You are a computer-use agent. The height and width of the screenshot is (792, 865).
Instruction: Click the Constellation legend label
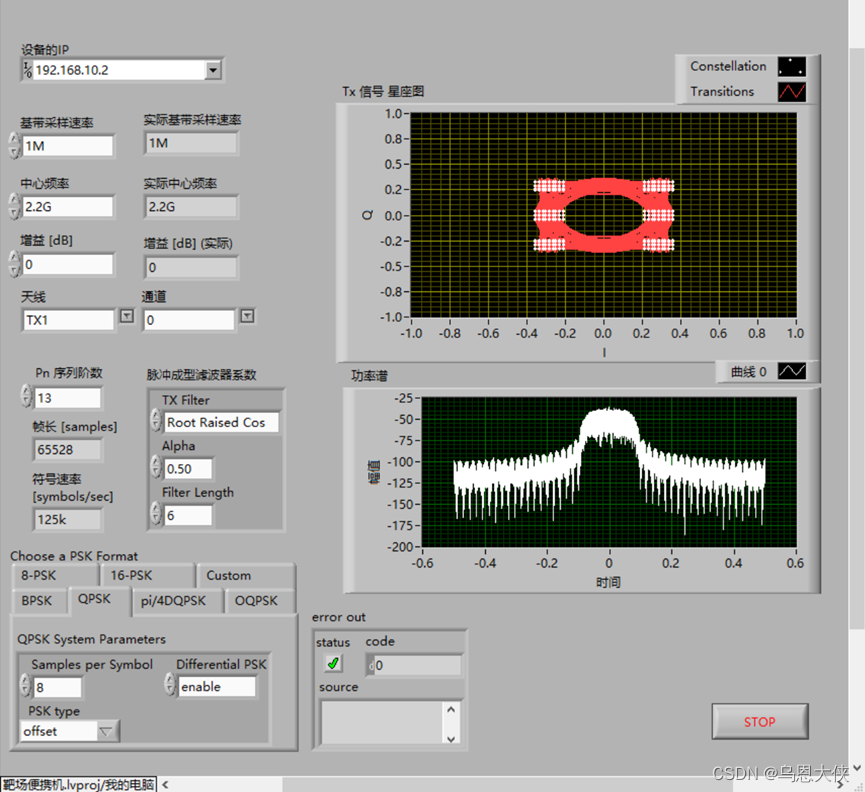[x=728, y=66]
